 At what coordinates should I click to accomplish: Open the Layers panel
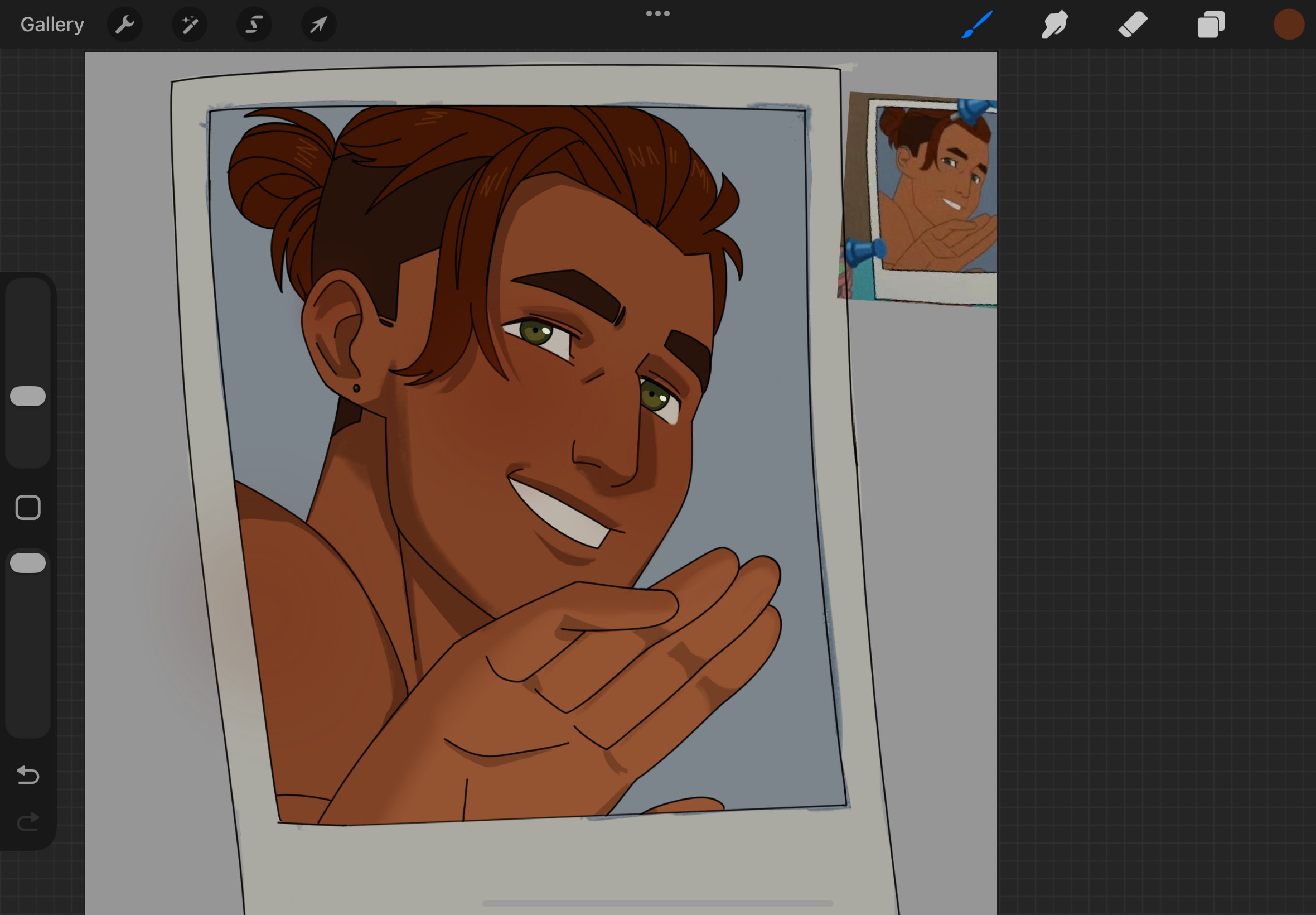[x=1211, y=25]
